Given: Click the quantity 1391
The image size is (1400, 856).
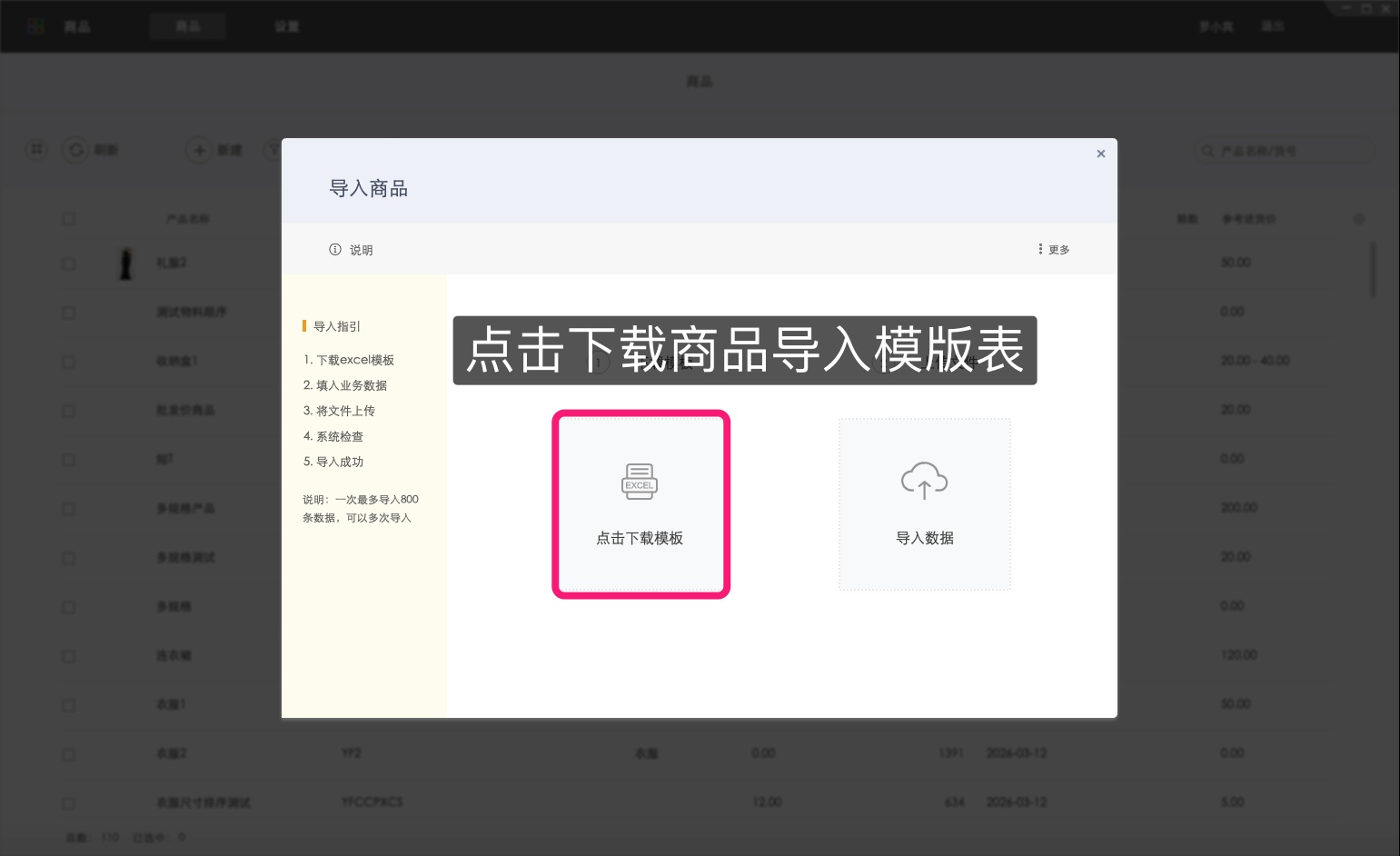Looking at the screenshot, I should 950,753.
